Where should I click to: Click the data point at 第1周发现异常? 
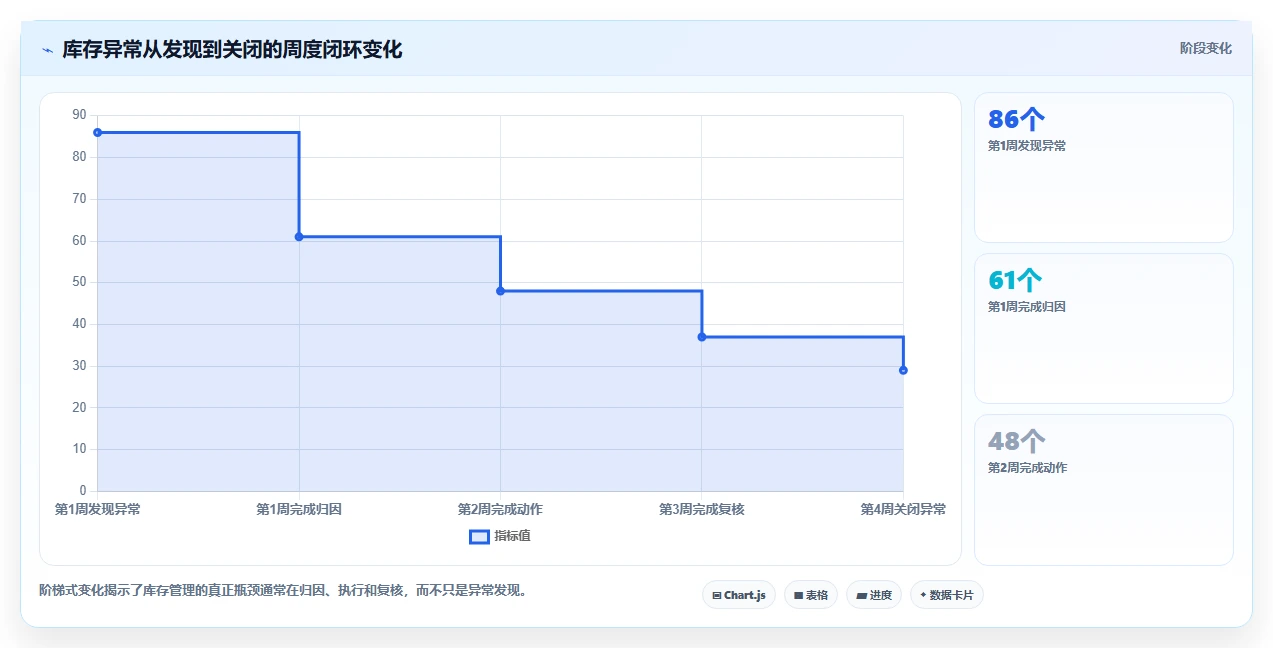pos(97,133)
